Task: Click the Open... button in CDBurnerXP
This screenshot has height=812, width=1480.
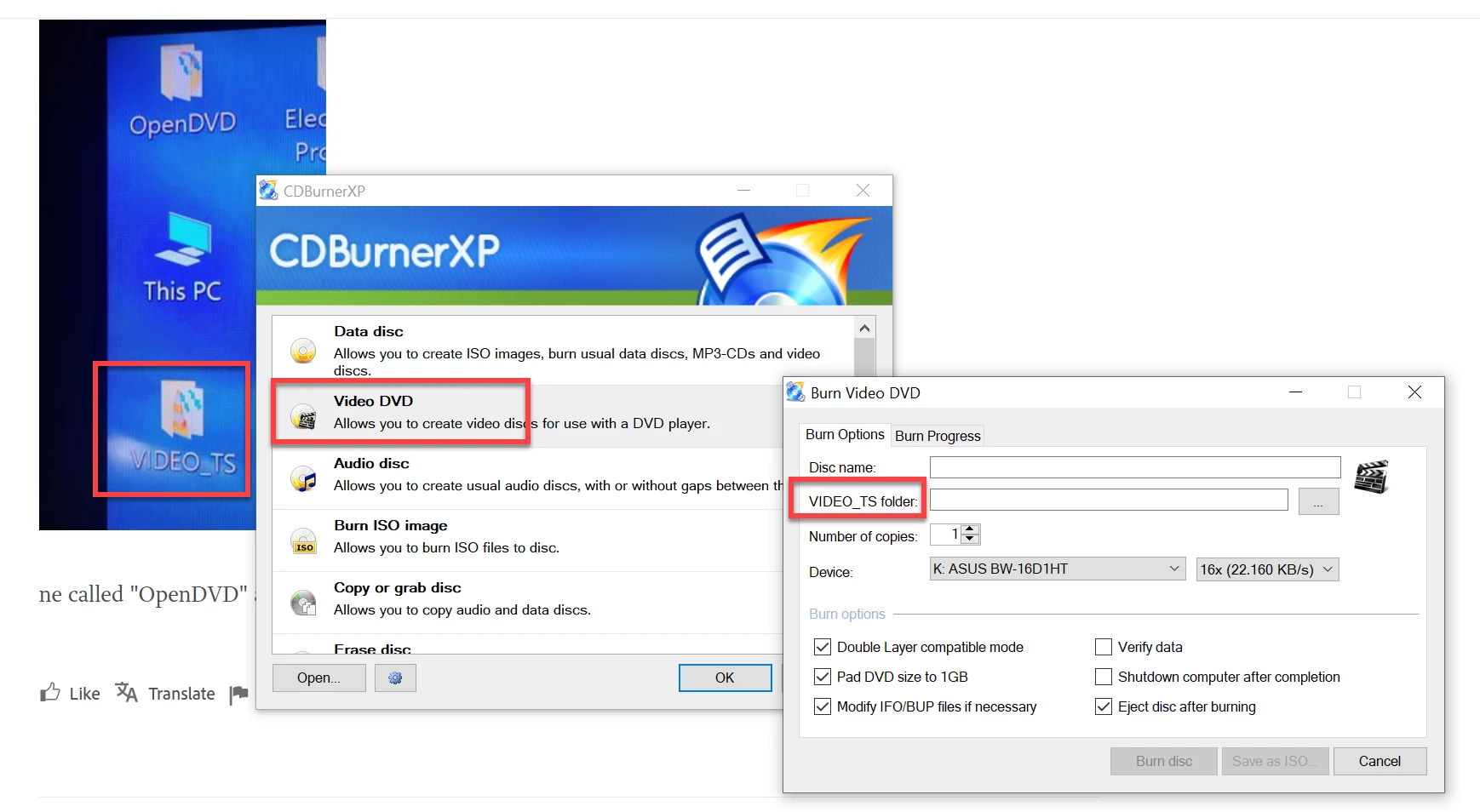Action: click(318, 678)
